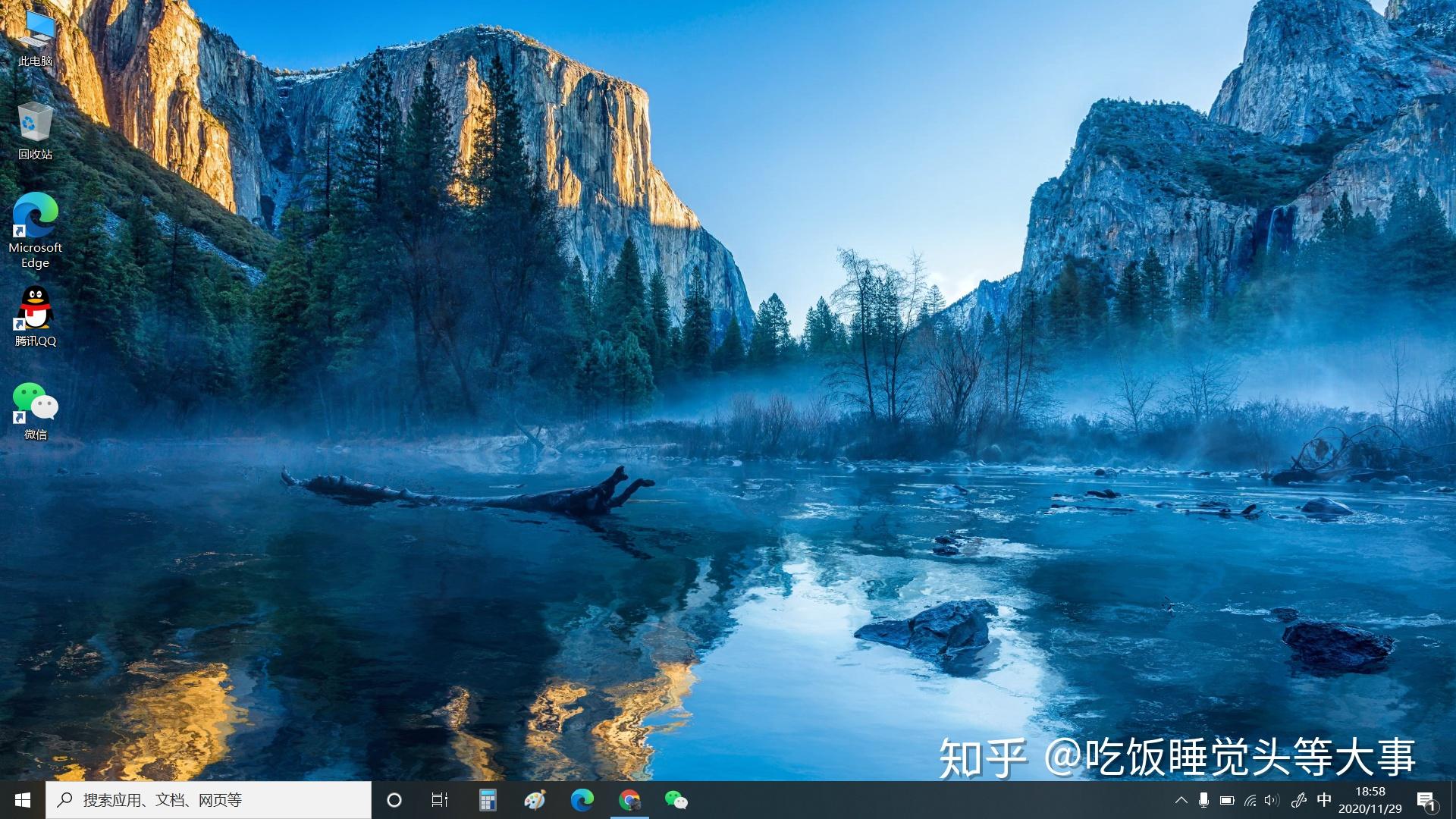Check battery status in the tray
Image resolution: width=1456 pixels, height=819 pixels.
pos(1227,800)
